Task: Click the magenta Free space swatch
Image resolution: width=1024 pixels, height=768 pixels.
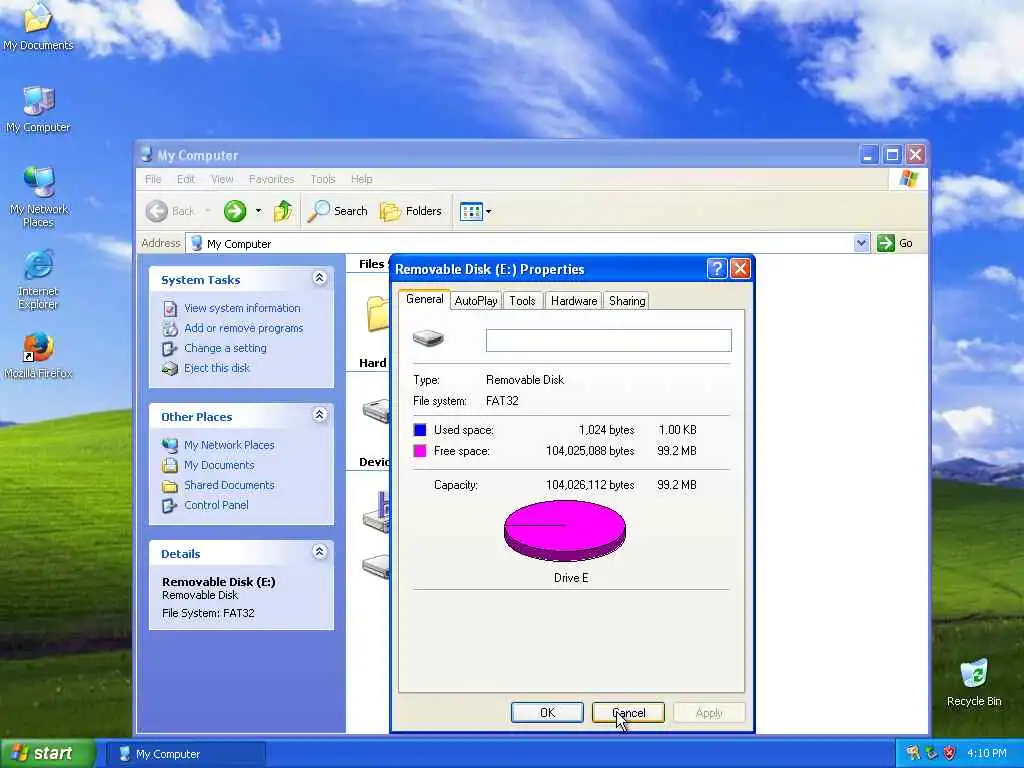Action: point(420,451)
